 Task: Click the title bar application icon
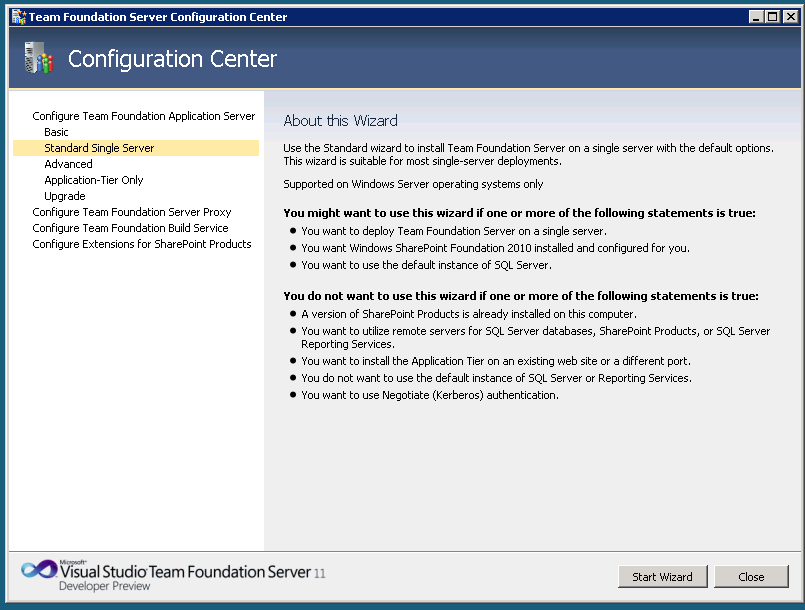point(18,17)
